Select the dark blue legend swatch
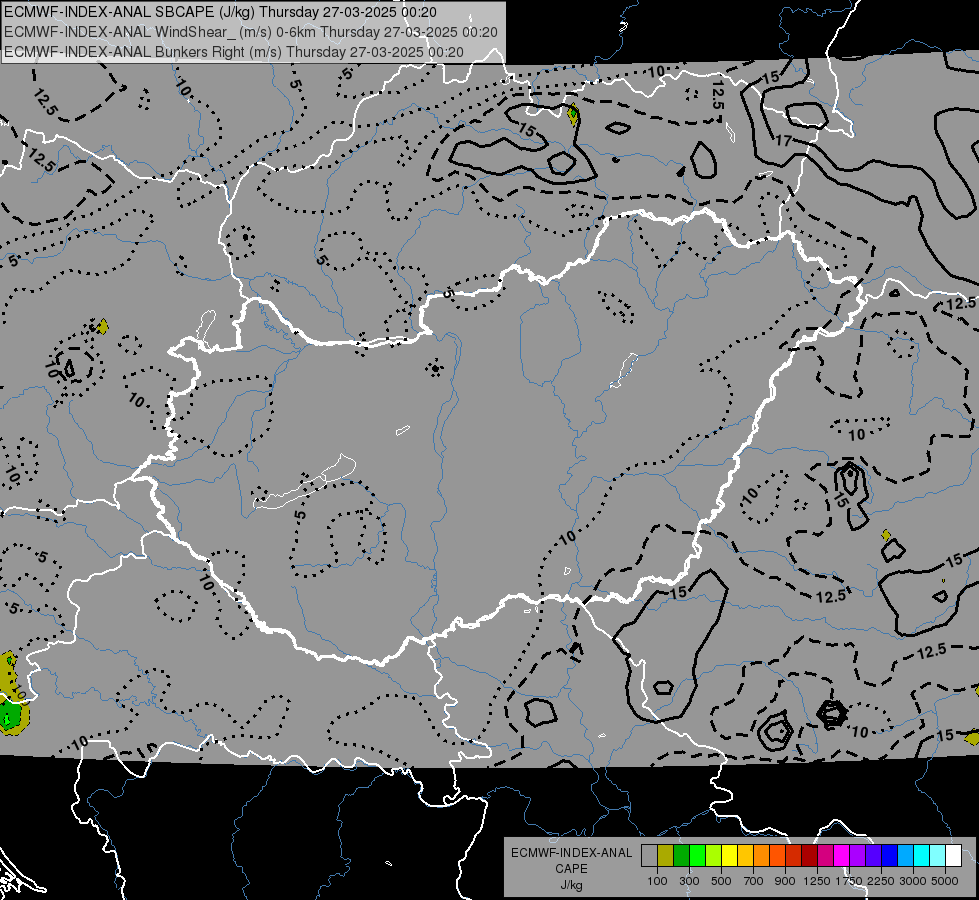The image size is (979, 900). click(890, 856)
